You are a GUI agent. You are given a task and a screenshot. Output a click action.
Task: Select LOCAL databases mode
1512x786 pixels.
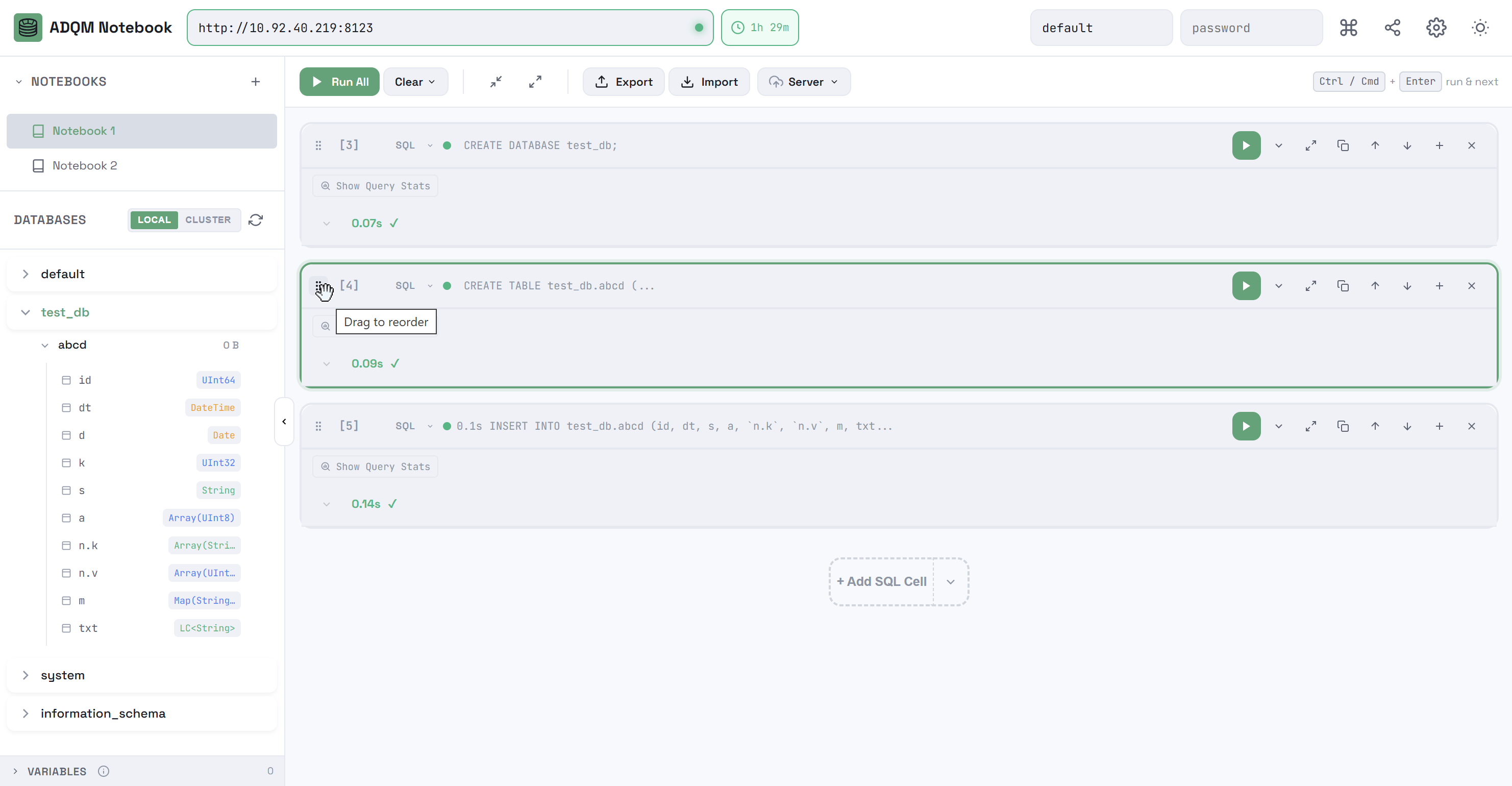click(x=154, y=220)
